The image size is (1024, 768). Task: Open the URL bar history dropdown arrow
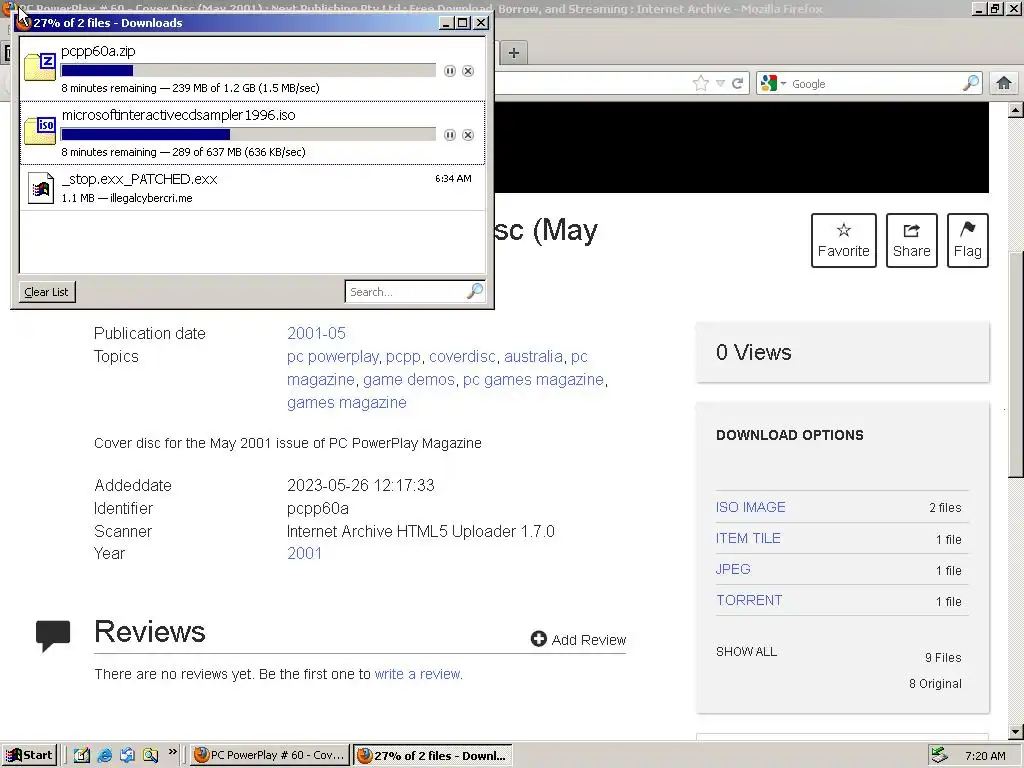(x=720, y=84)
